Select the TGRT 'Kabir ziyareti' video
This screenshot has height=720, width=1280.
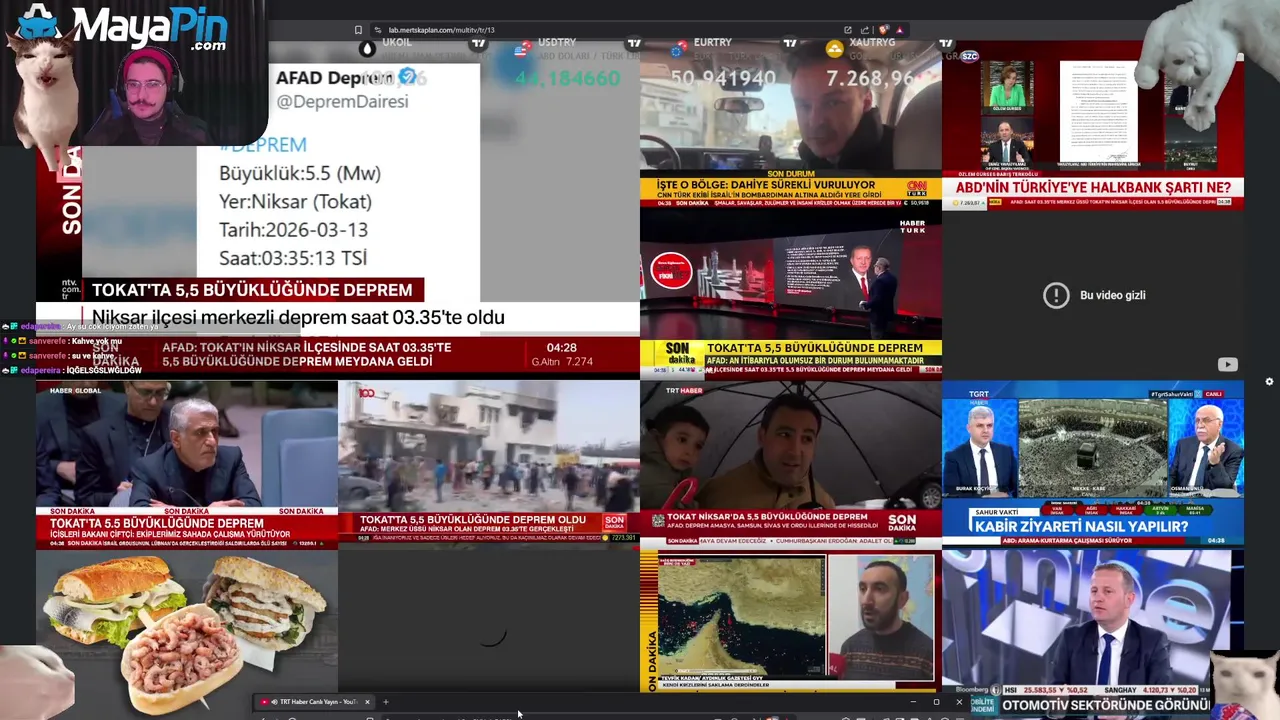click(1093, 464)
